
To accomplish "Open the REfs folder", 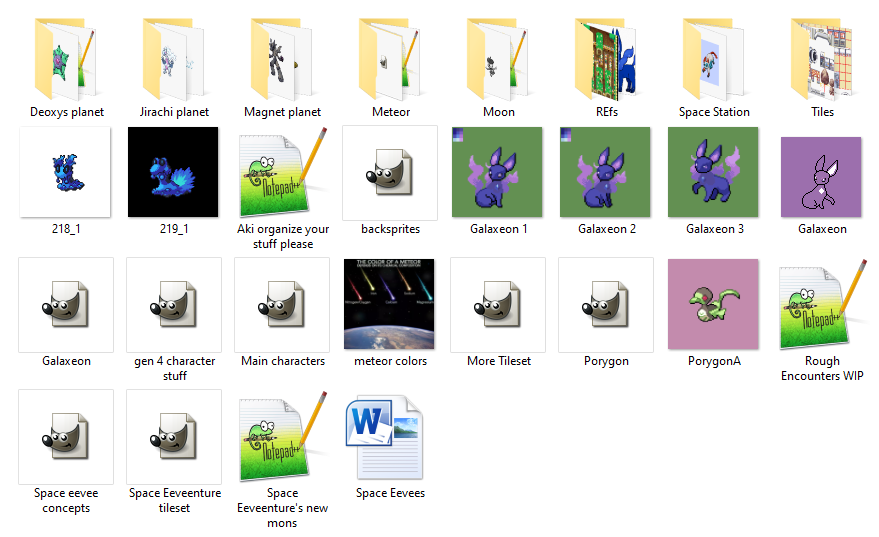I will pyautogui.click(x=606, y=60).
